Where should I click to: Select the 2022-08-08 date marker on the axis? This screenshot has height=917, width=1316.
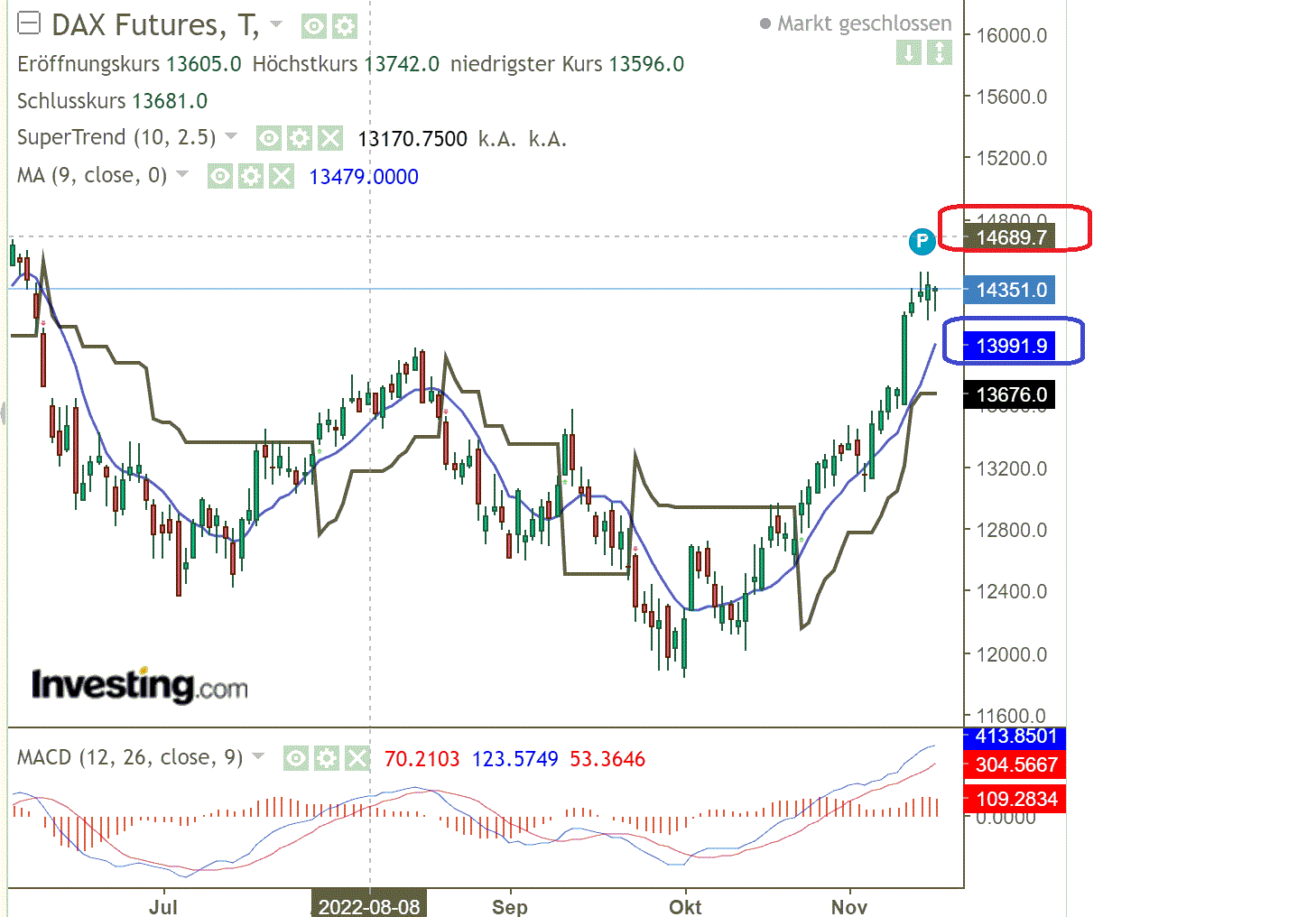click(369, 903)
